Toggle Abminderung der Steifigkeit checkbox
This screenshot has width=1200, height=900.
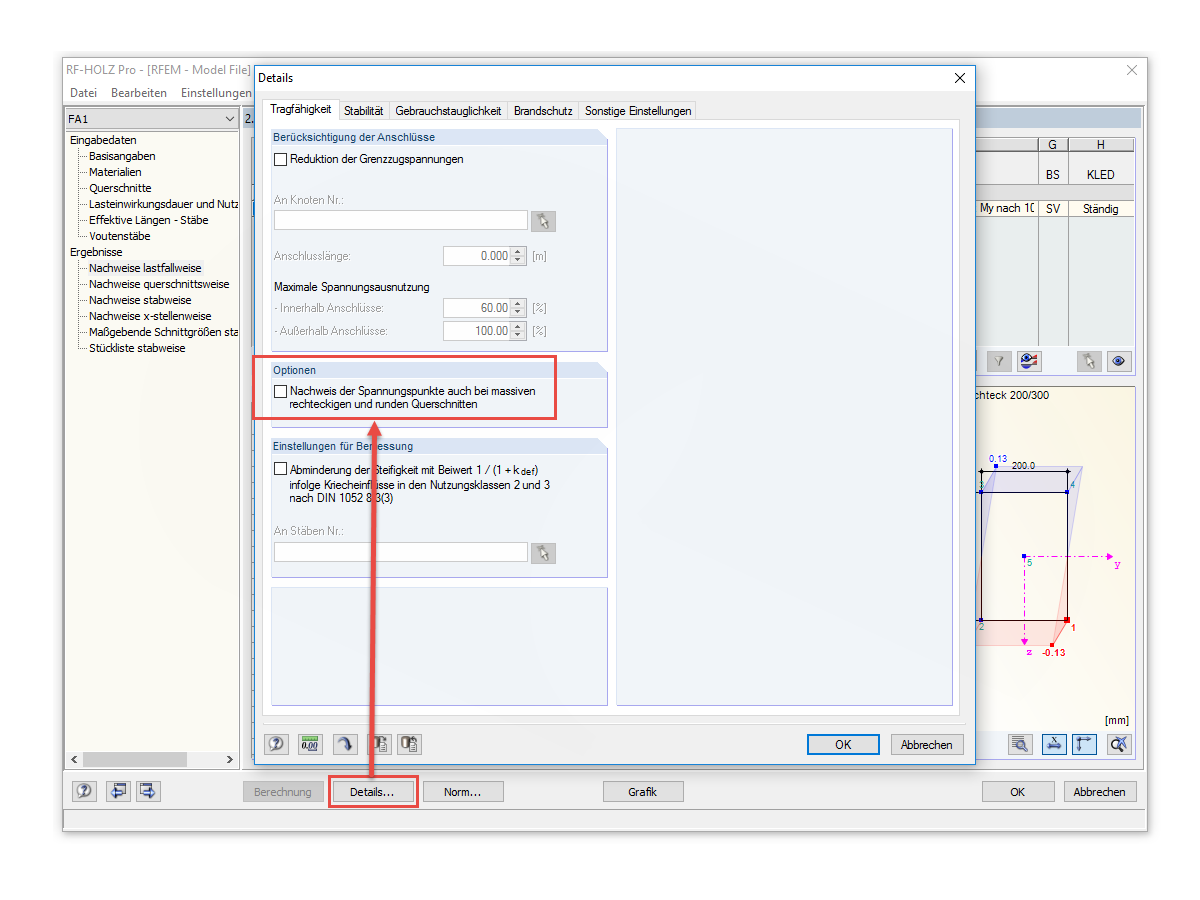pos(280,468)
